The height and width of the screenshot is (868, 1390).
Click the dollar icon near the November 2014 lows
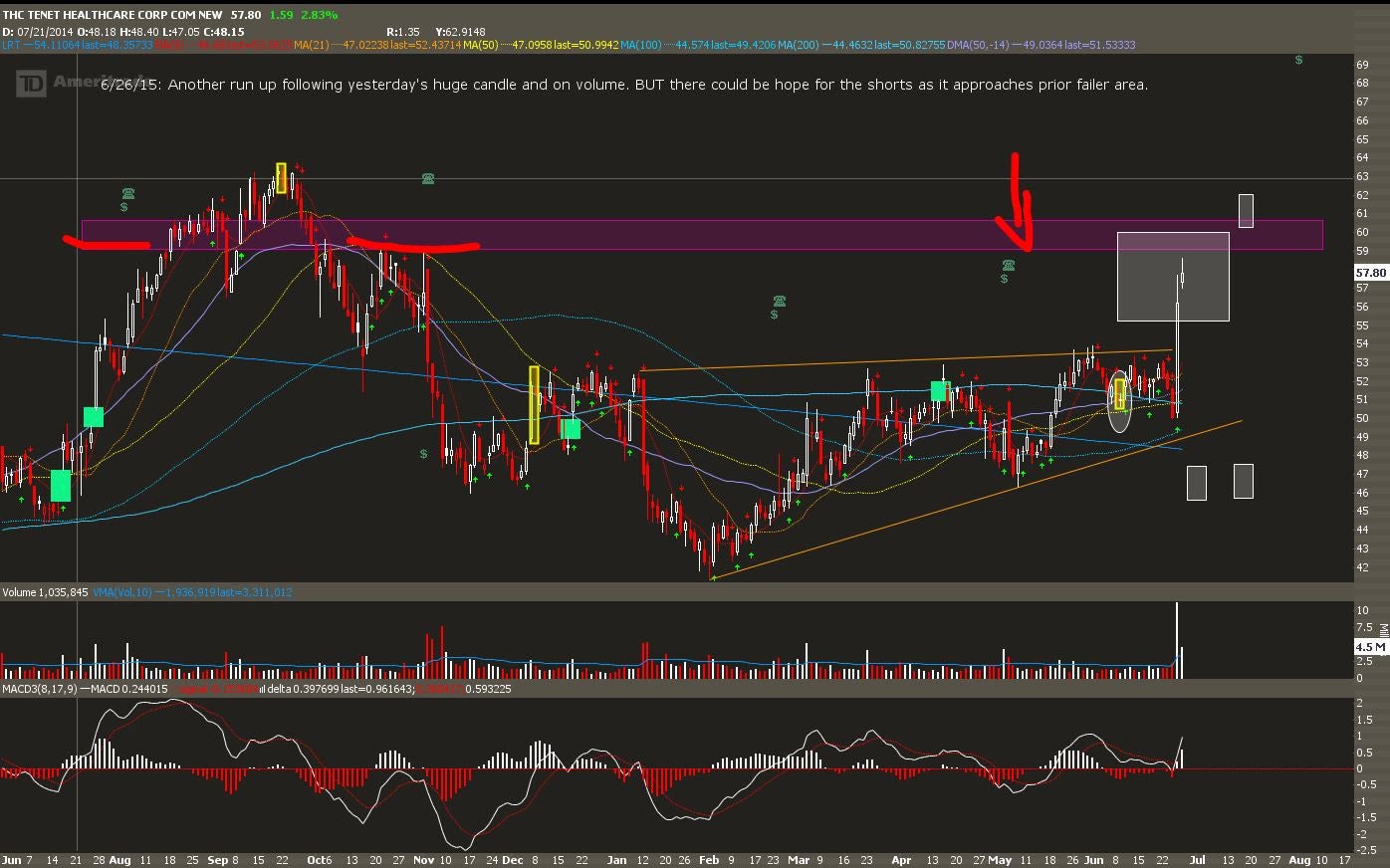423,454
